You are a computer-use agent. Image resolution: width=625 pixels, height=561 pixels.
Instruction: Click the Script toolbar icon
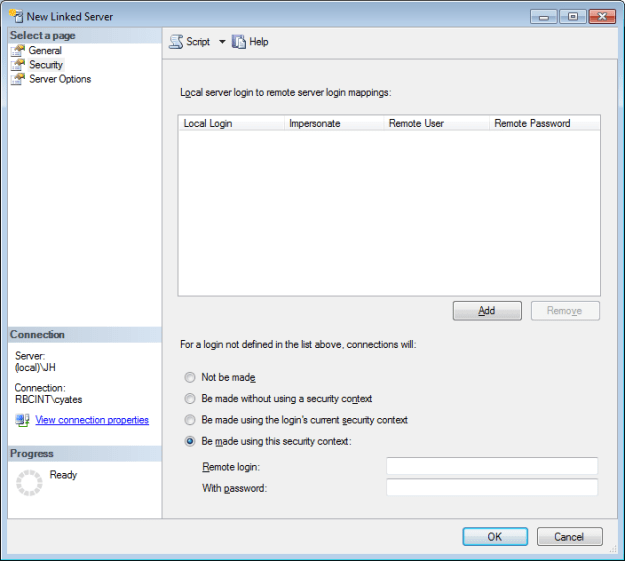[x=176, y=42]
